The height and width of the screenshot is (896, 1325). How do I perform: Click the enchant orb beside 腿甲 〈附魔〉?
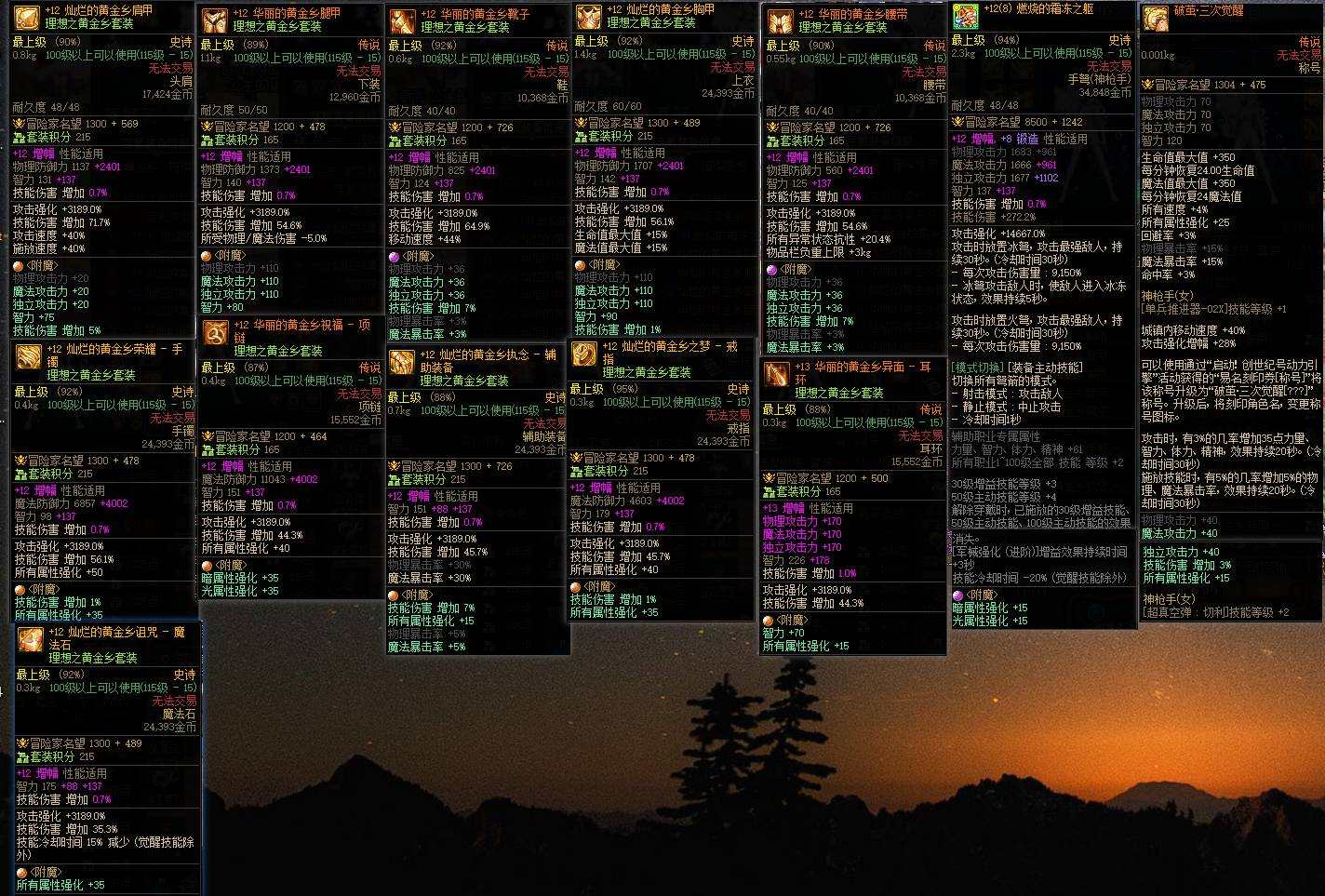click(207, 255)
